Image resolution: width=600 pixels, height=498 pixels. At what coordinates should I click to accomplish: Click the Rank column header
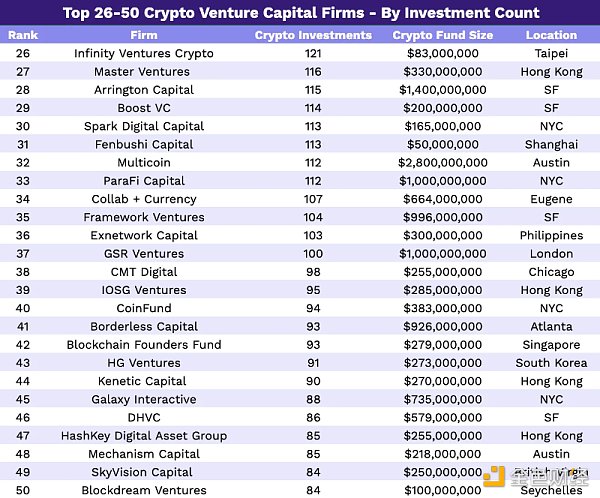22,35
